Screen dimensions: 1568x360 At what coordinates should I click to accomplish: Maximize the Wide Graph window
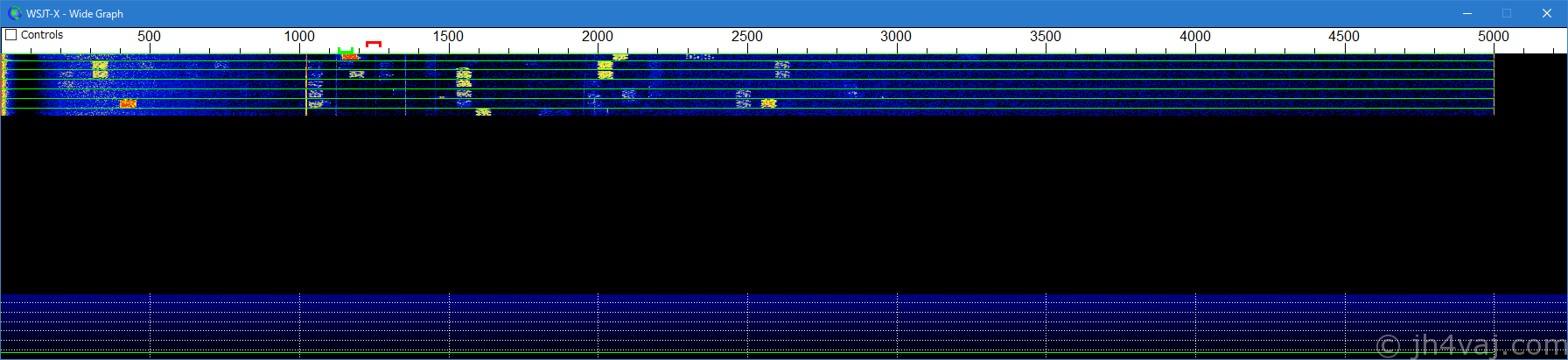1507,13
